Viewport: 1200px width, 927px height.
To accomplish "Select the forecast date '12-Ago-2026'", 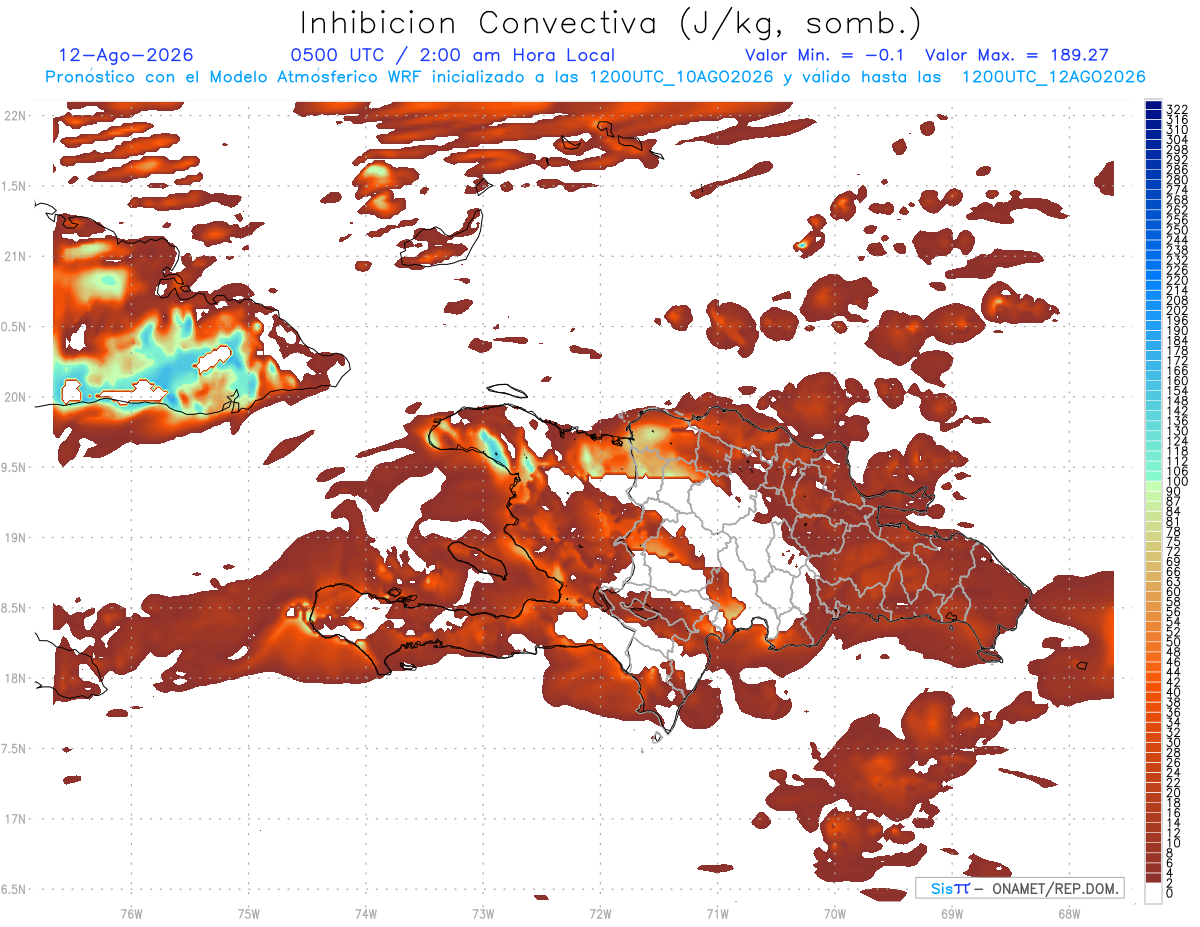I will click(126, 55).
